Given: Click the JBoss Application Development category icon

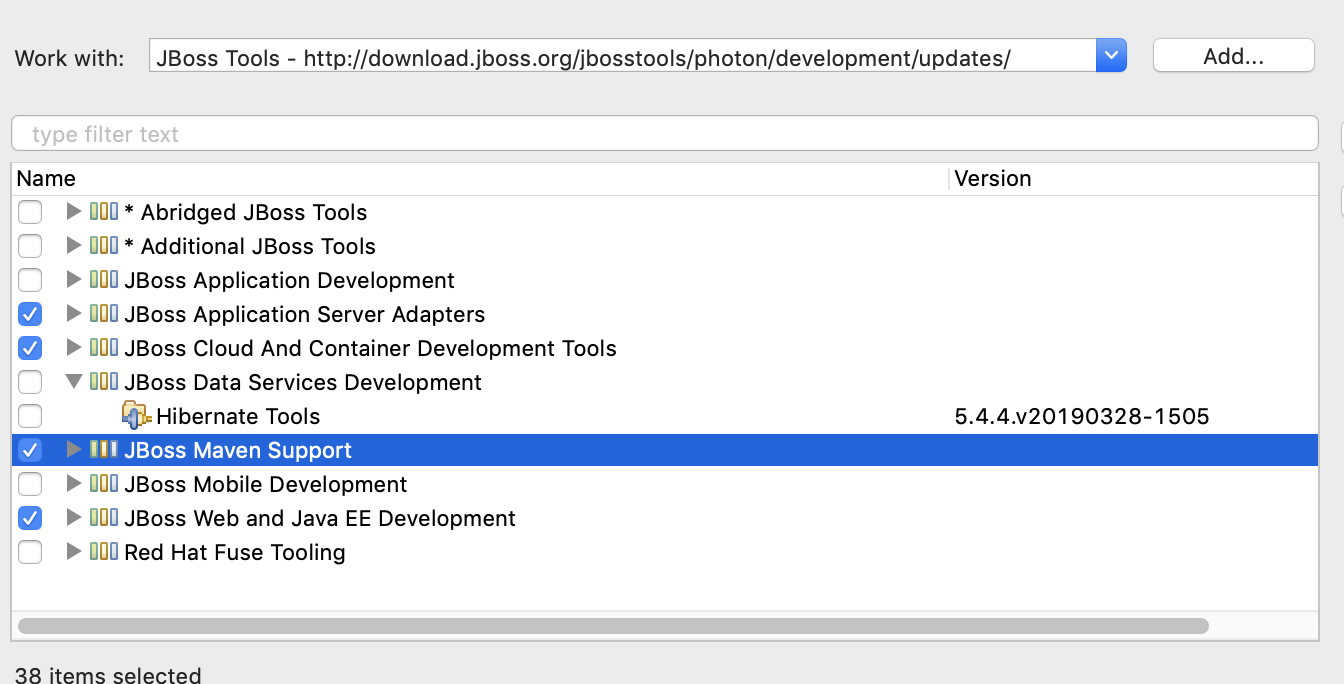Looking at the screenshot, I should click(x=104, y=280).
